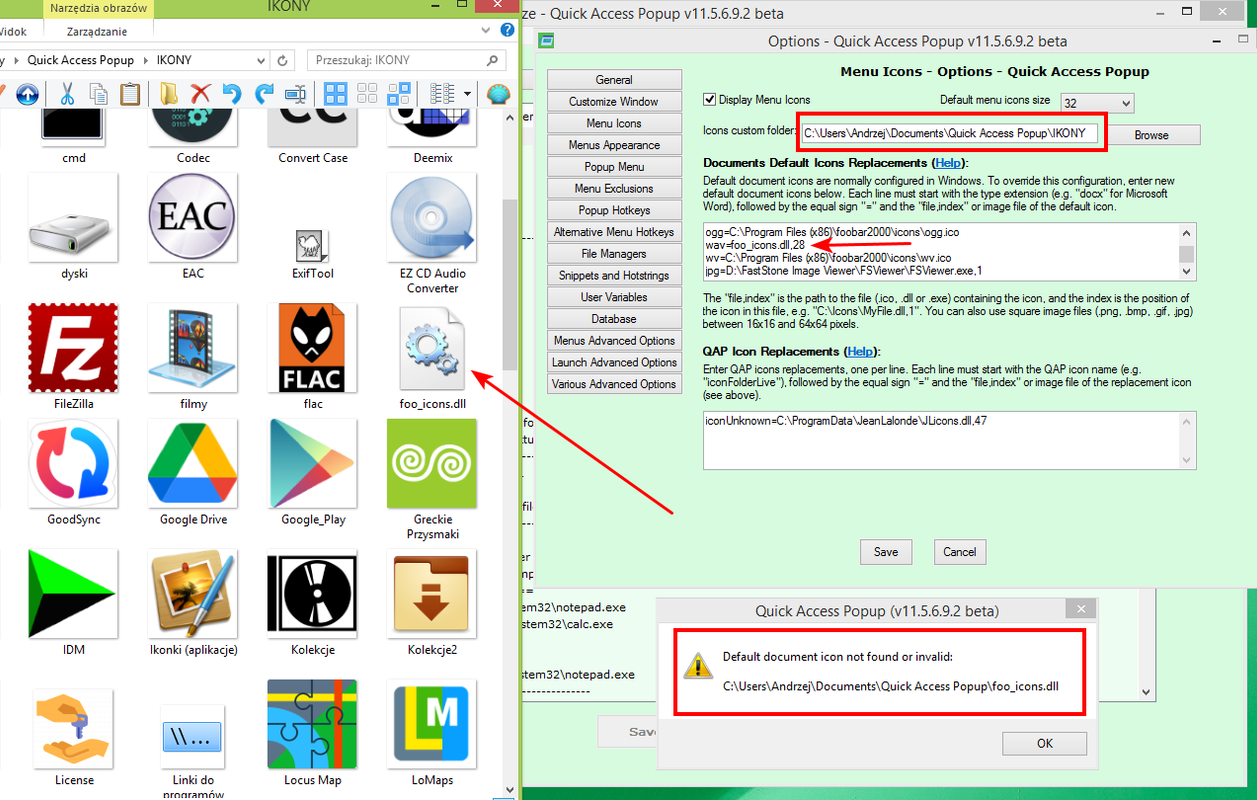Open the General options section

click(x=614, y=80)
